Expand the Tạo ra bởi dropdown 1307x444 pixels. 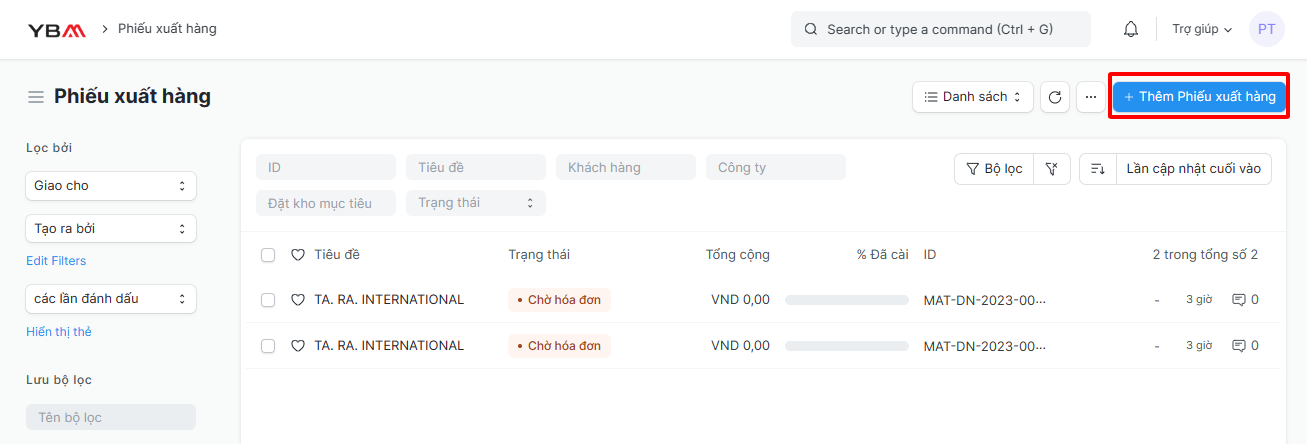point(111,229)
